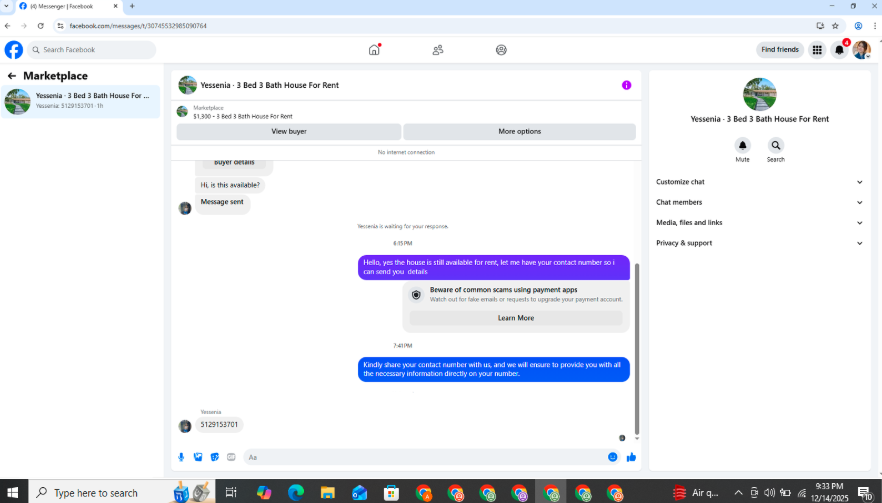Click More options button
Screen dimensions: 882x503
point(519,131)
